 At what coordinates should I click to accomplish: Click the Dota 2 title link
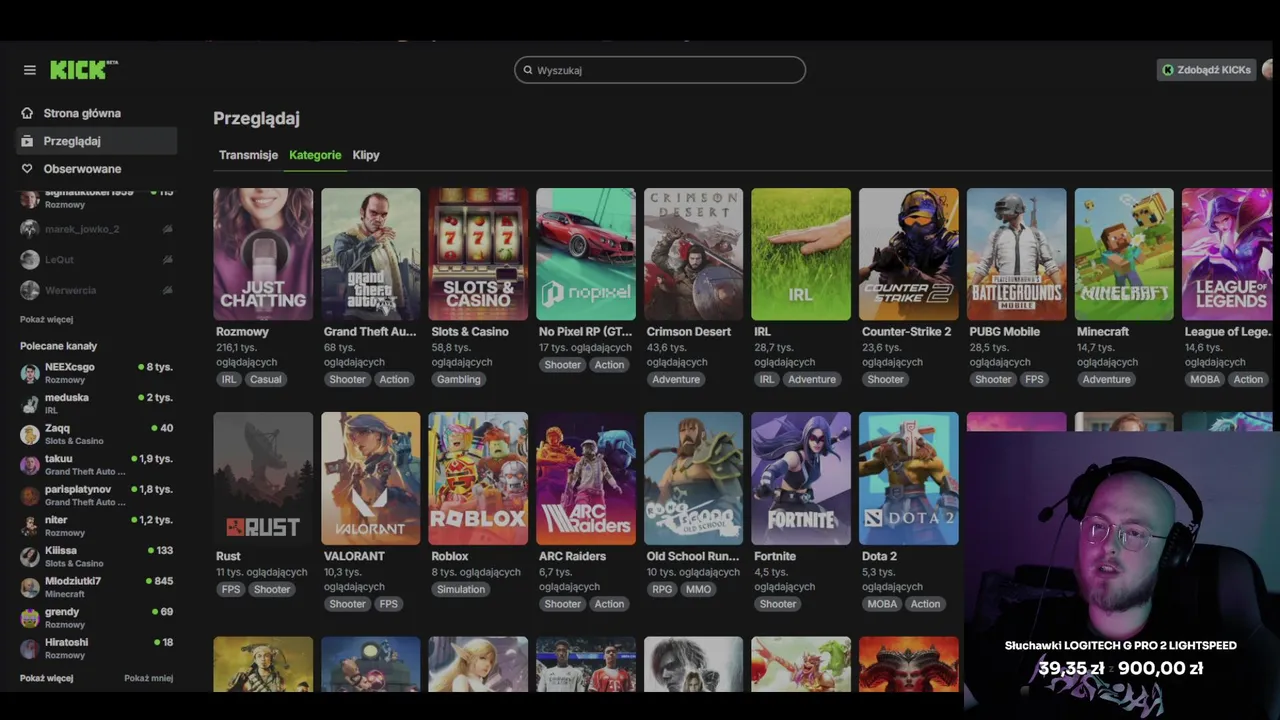coord(879,556)
